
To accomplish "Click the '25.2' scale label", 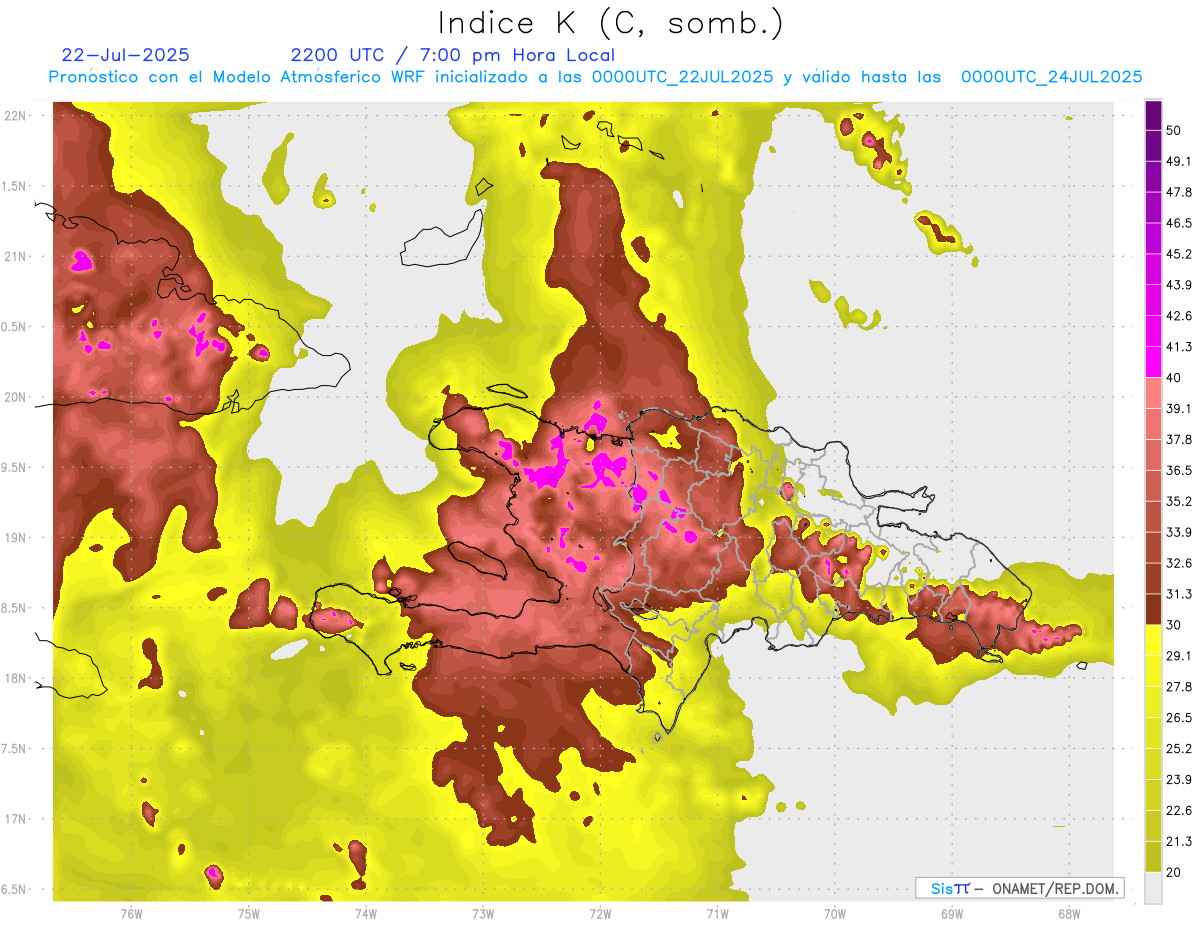I will [1179, 749].
